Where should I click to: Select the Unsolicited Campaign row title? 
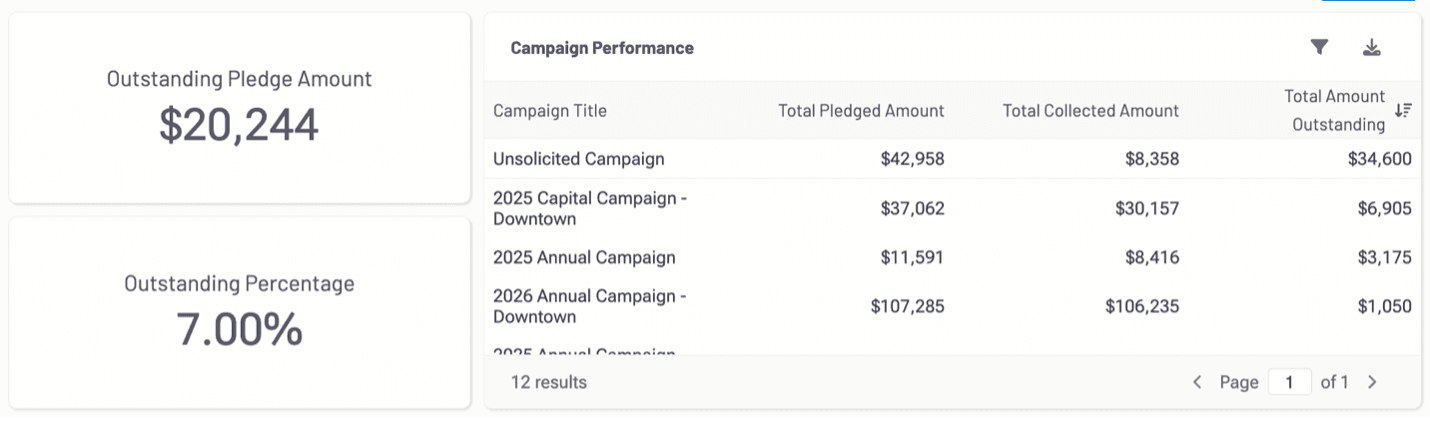click(x=578, y=159)
